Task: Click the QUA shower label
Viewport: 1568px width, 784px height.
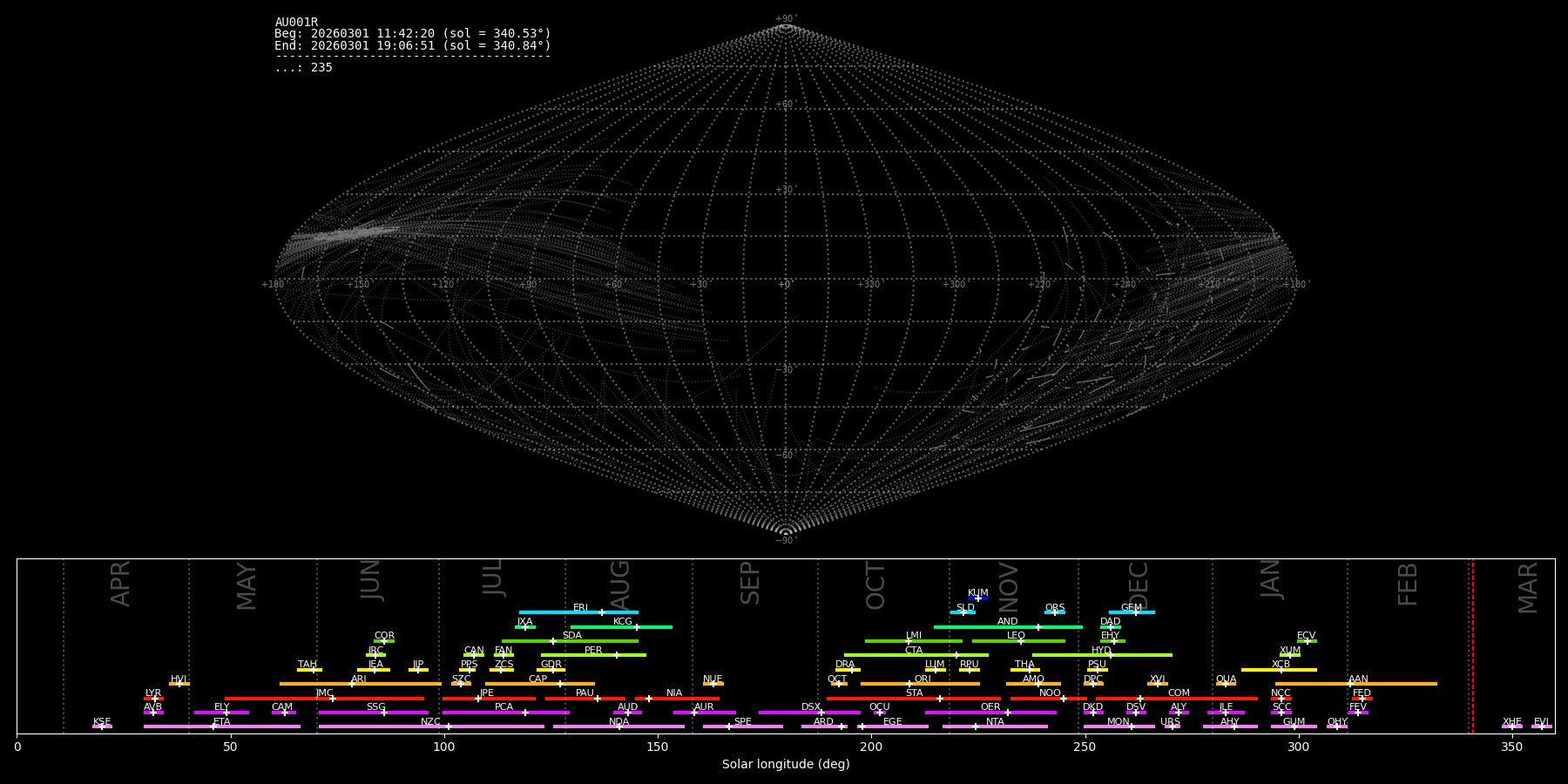Action: pos(1227,679)
